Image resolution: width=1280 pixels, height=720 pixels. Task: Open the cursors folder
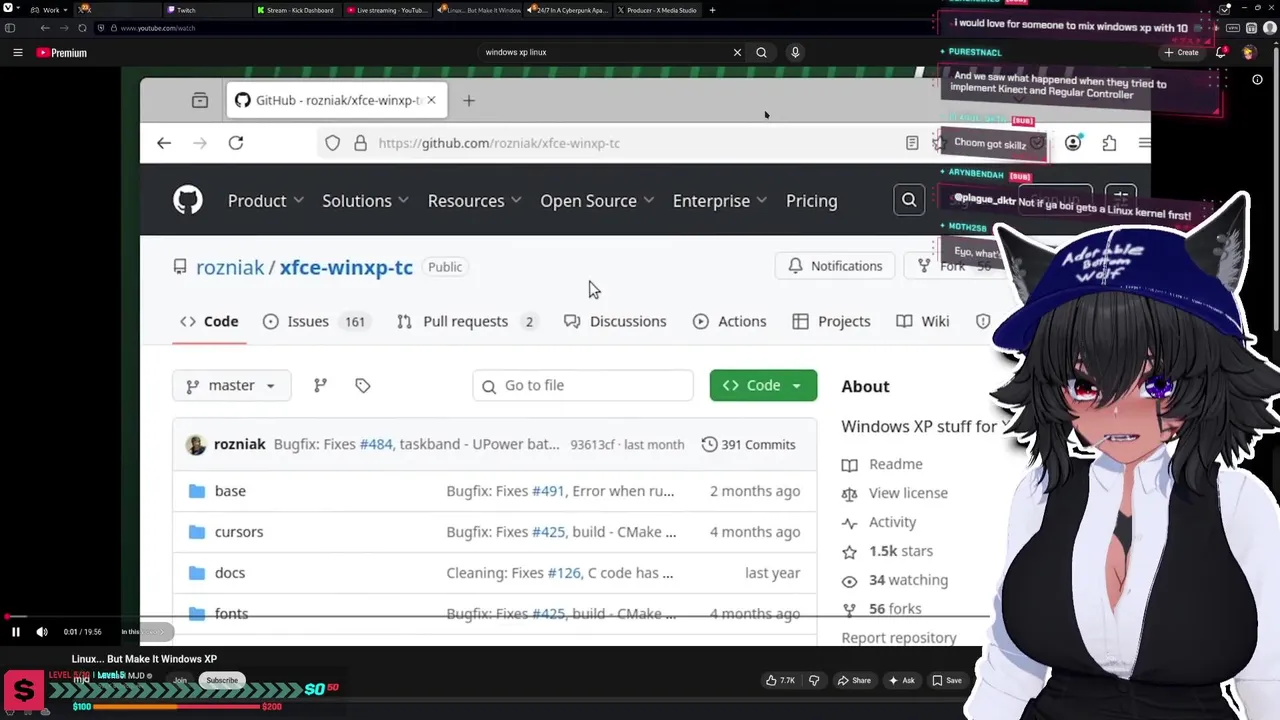click(239, 532)
